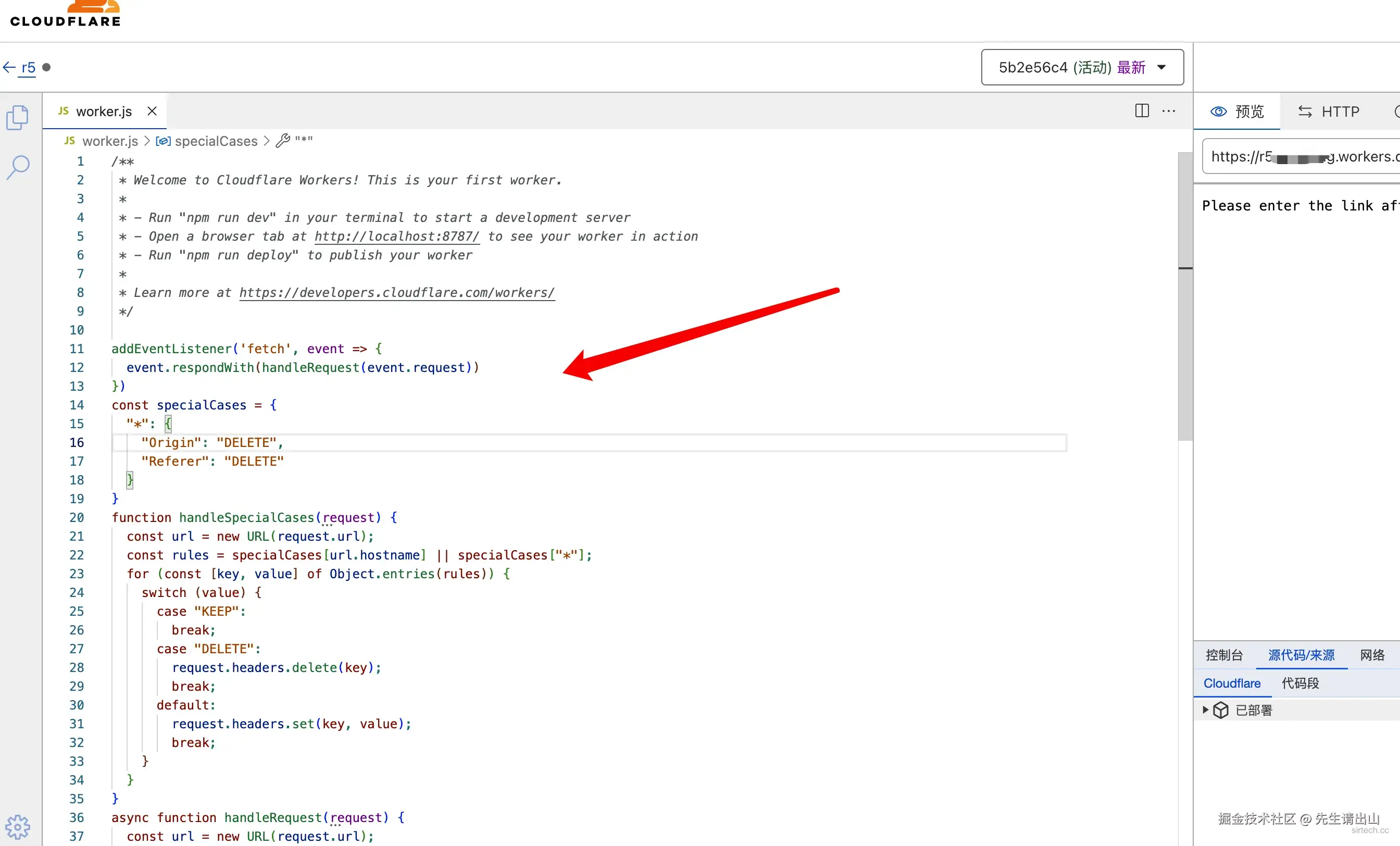Expand the 已部署 tree node

click(x=1205, y=710)
